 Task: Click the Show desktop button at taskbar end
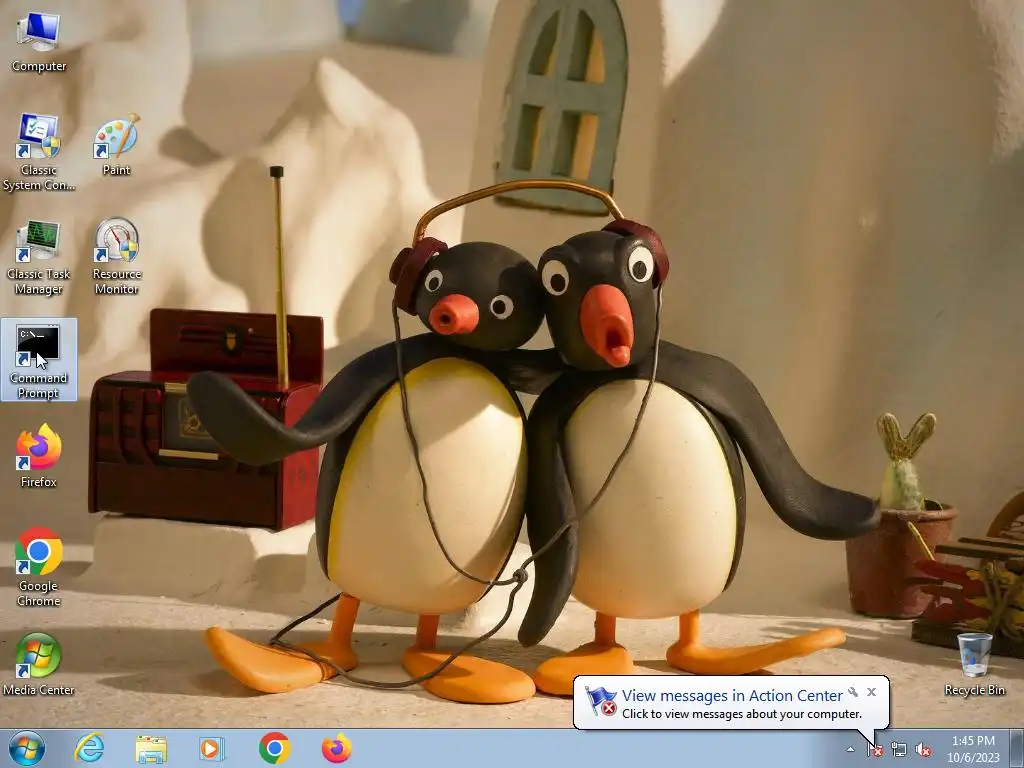click(1017, 748)
